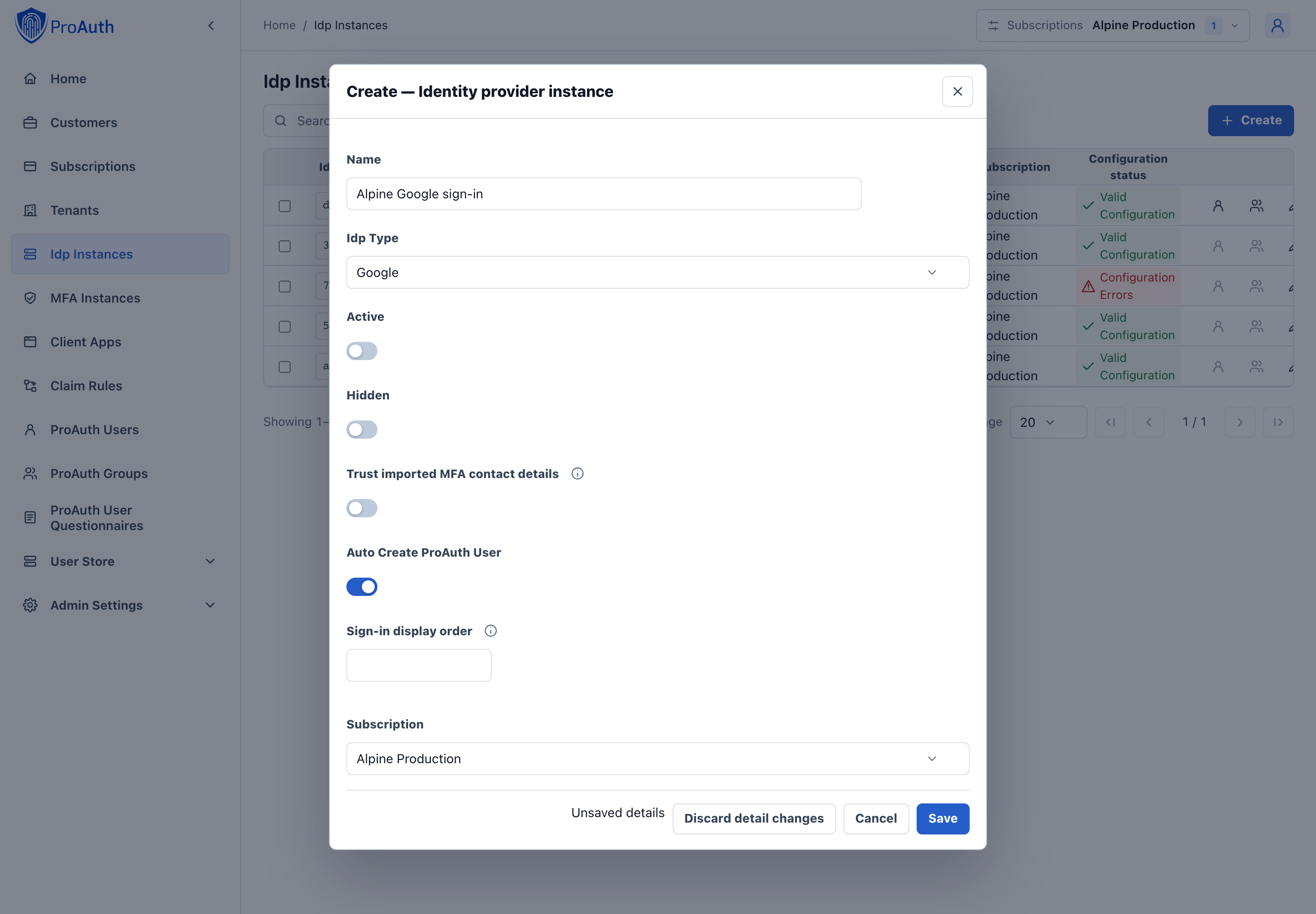
Task: Click the info icon beside Trust imported MFA
Action: click(577, 473)
